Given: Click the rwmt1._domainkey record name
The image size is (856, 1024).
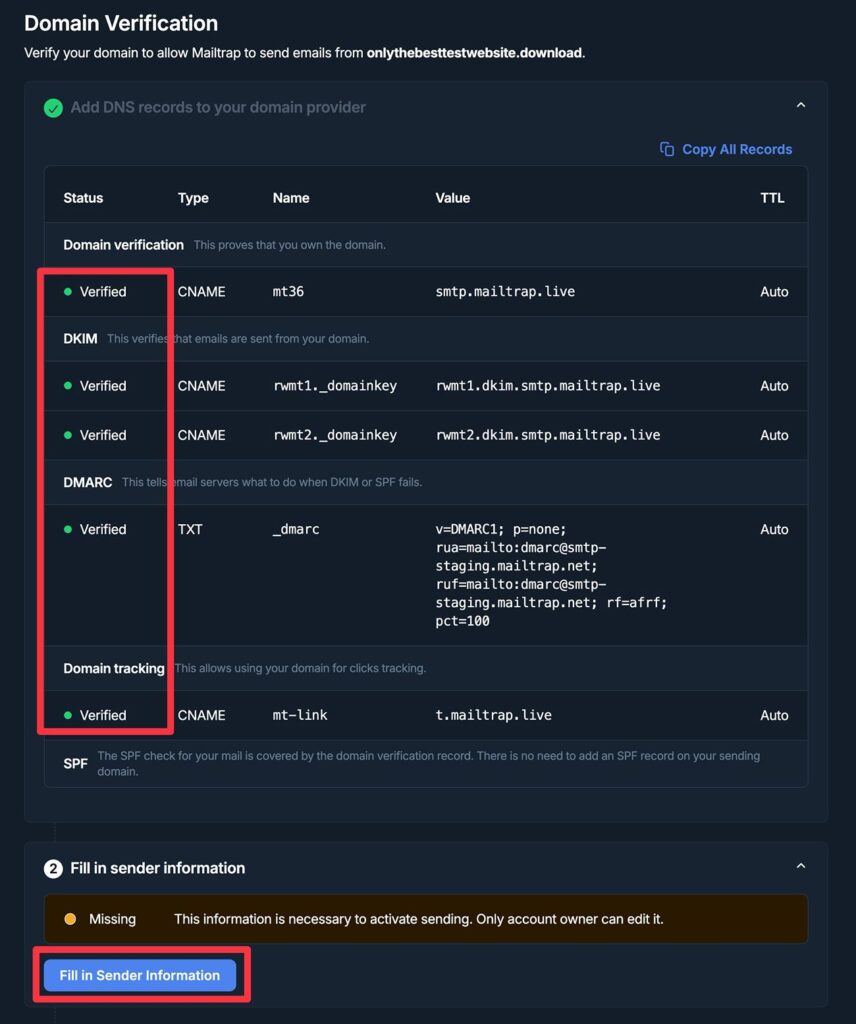Looking at the screenshot, I should [x=335, y=386].
